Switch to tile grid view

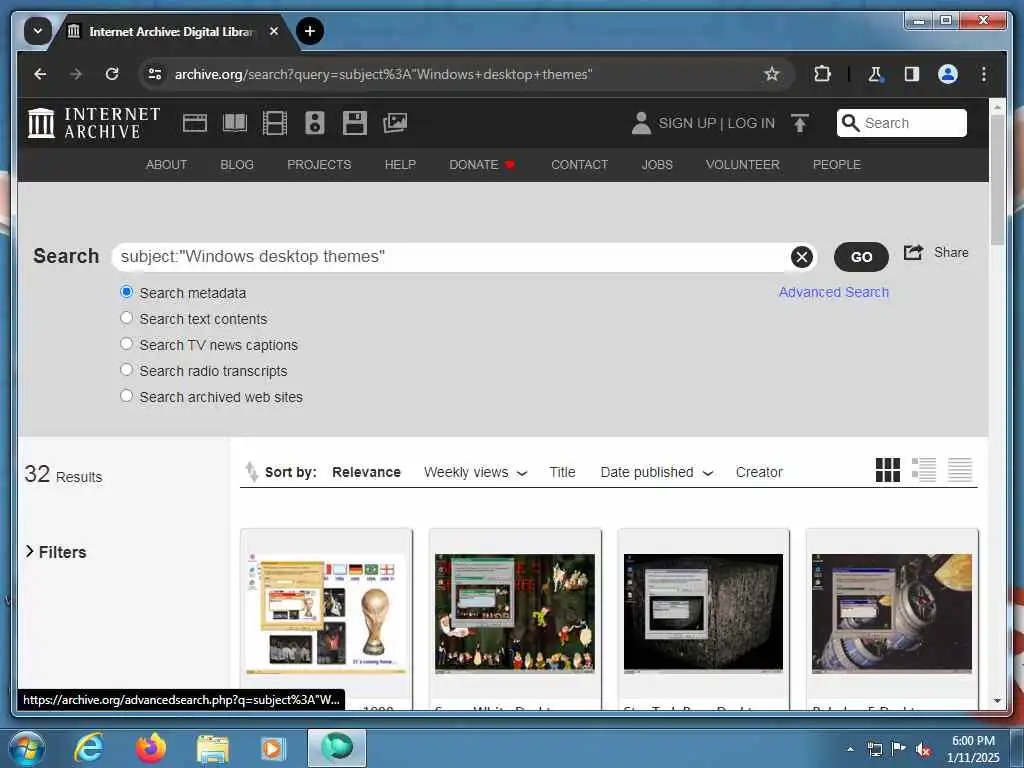tap(888, 470)
